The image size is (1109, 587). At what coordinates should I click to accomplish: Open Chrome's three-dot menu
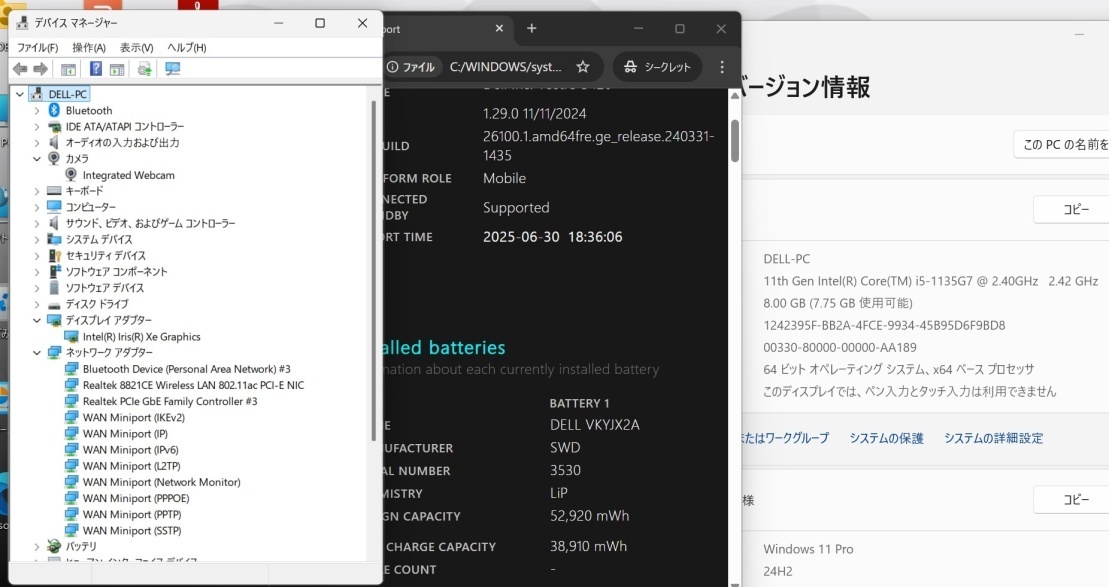coord(722,67)
